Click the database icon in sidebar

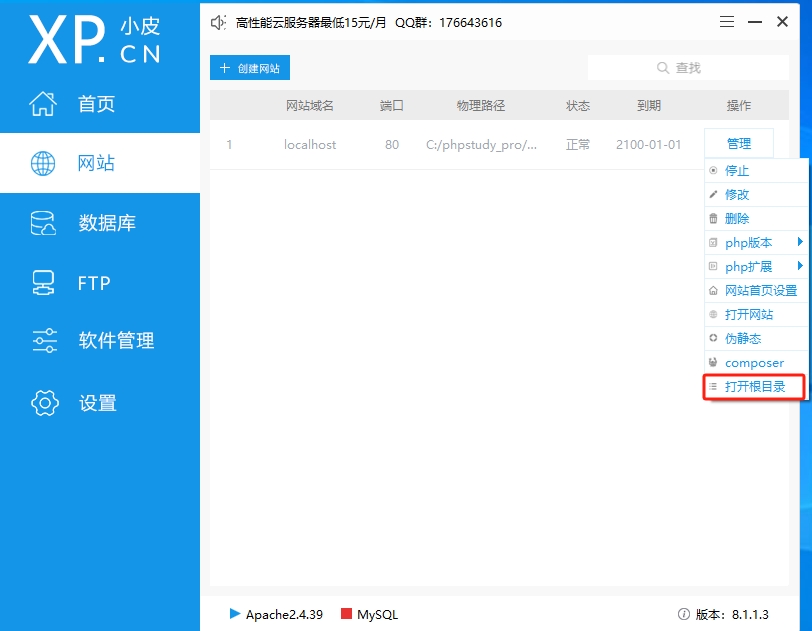(43, 223)
